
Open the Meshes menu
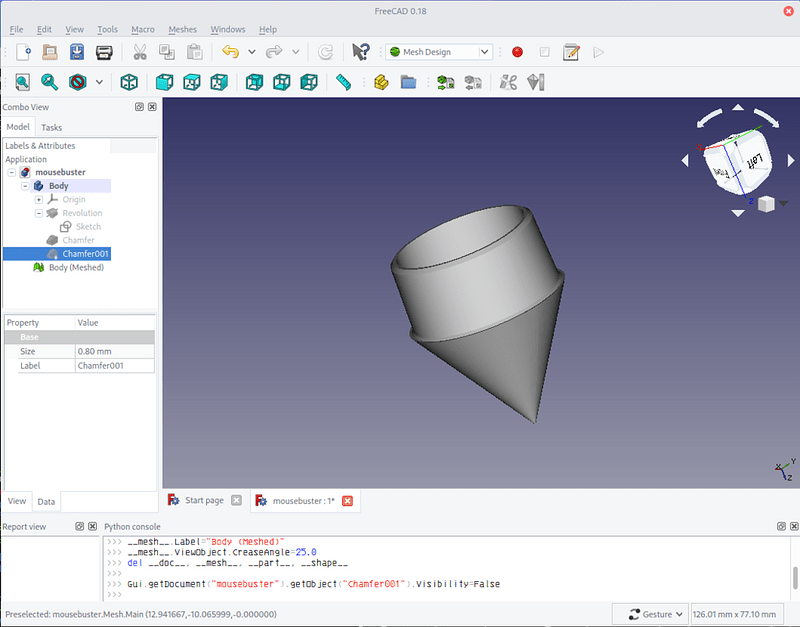[183, 30]
